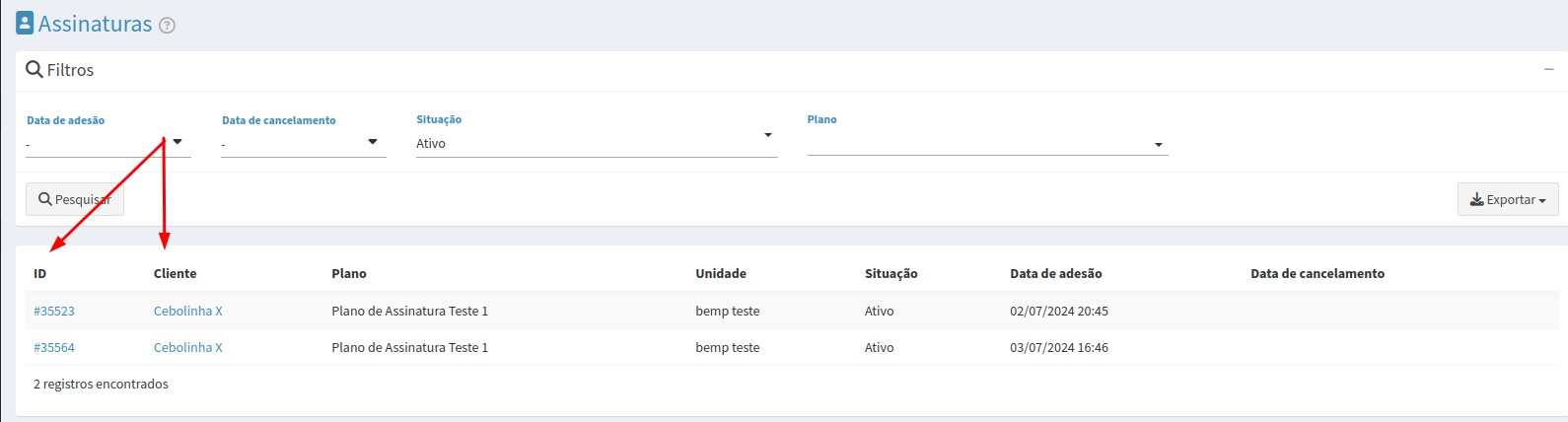Click the Situação column header
The width and height of the screenshot is (1568, 422).
tap(891, 273)
